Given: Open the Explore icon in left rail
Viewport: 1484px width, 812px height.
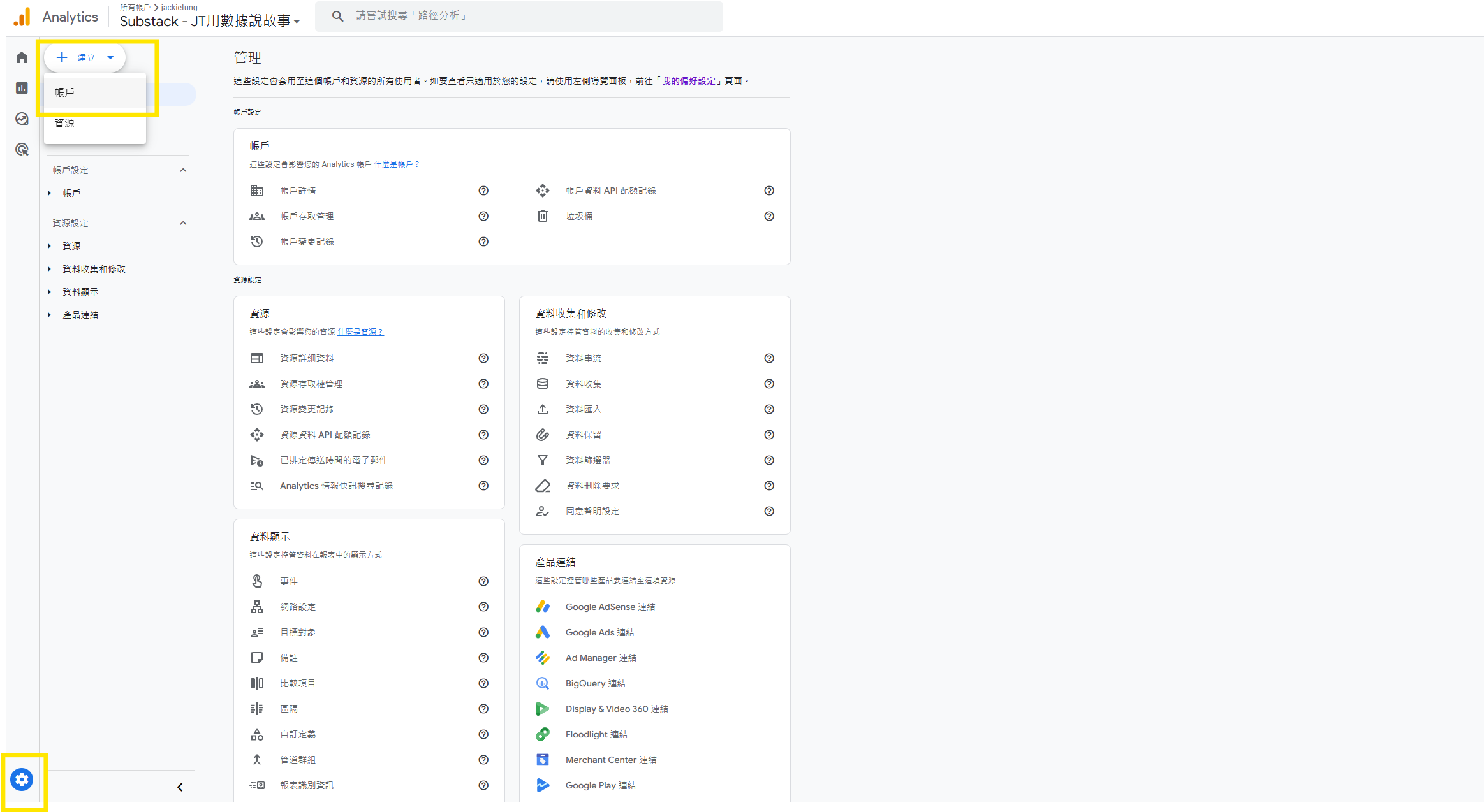Looking at the screenshot, I should pyautogui.click(x=22, y=119).
